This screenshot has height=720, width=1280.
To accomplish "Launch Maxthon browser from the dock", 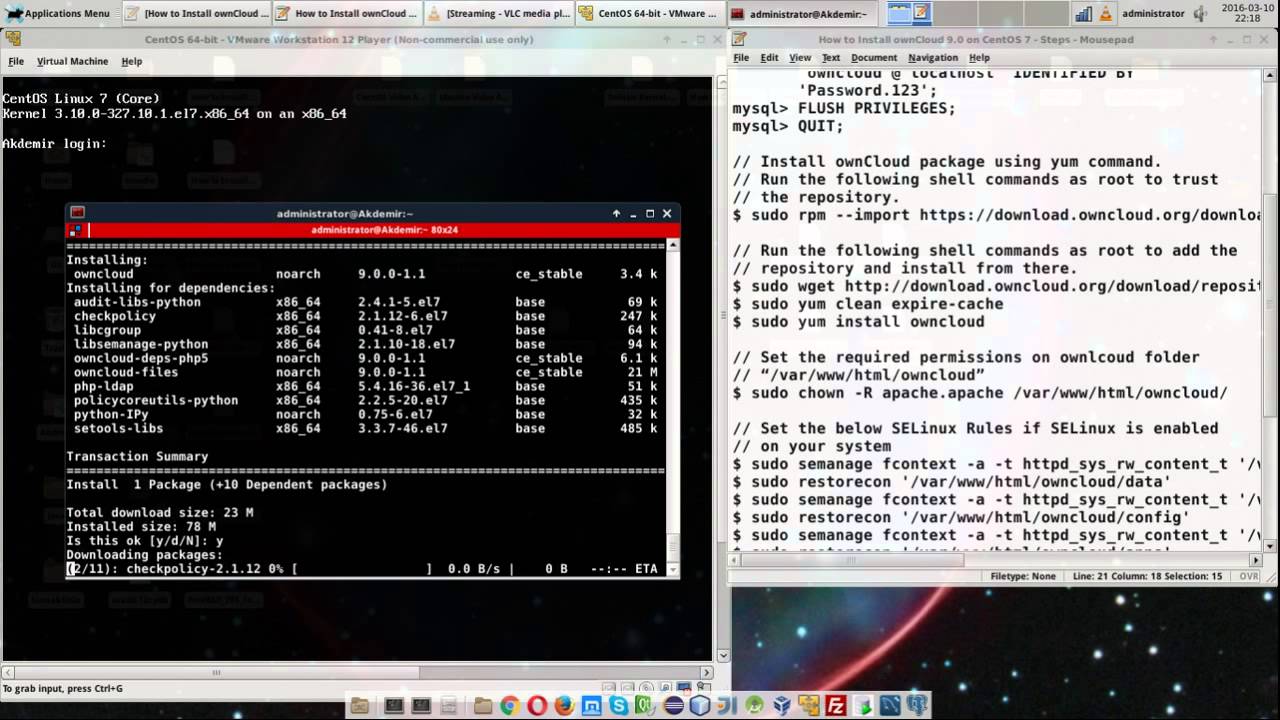I will click(591, 705).
